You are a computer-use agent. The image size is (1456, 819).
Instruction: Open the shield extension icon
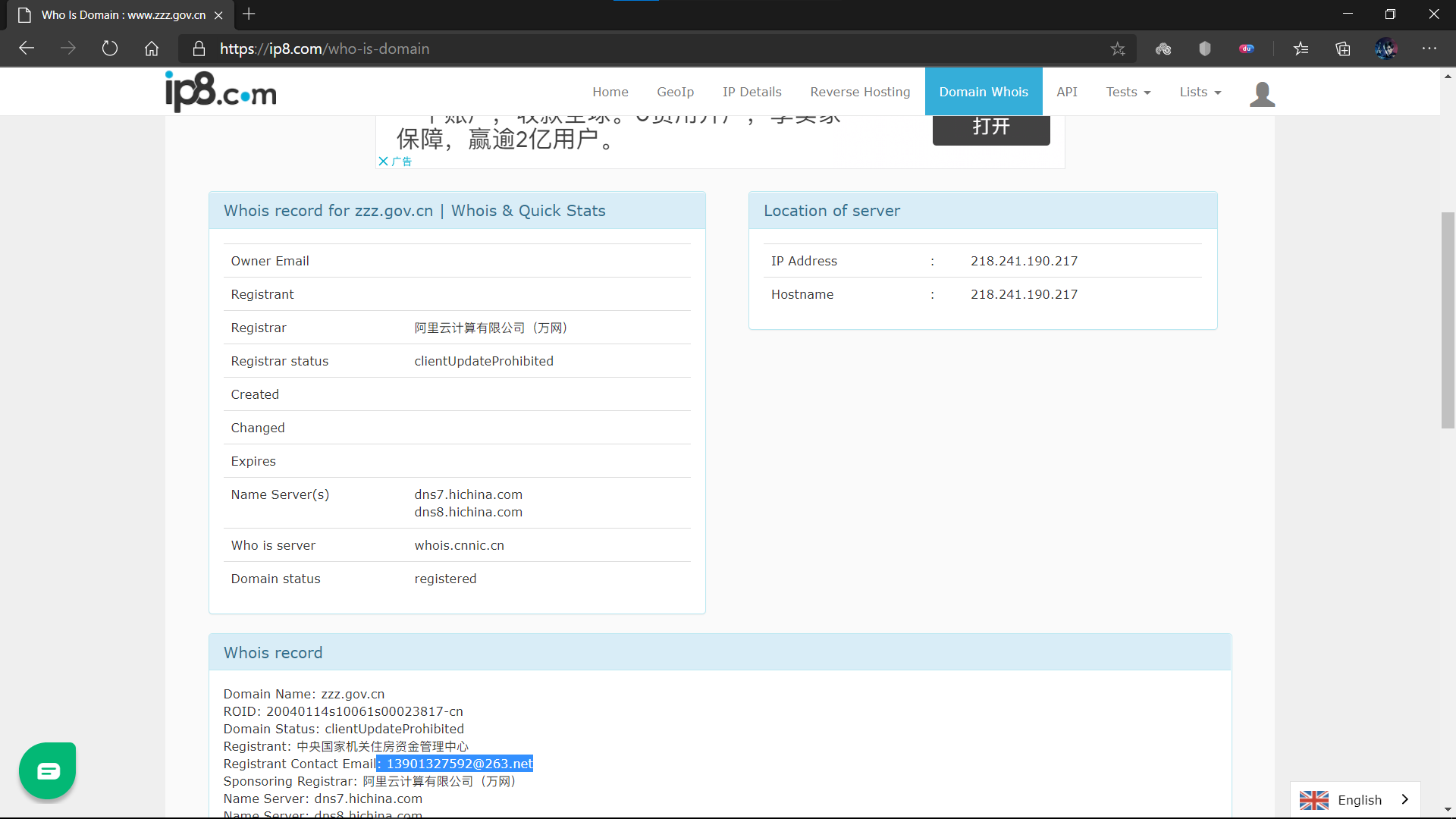(x=1205, y=49)
